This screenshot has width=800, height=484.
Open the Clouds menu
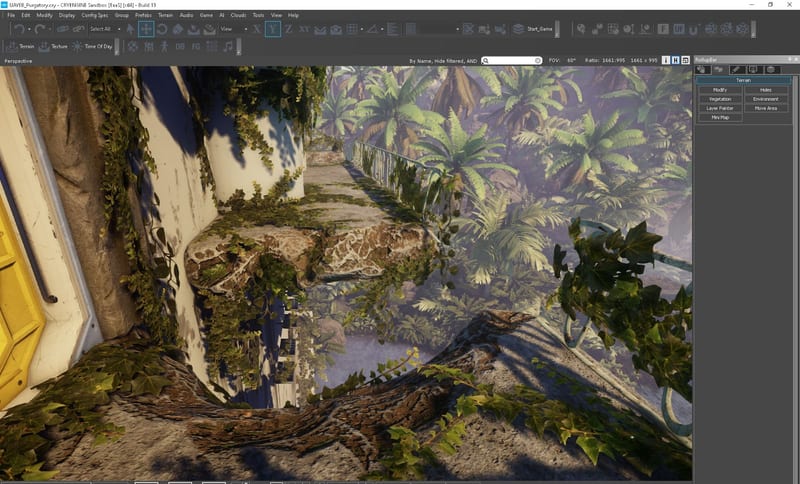(238, 15)
